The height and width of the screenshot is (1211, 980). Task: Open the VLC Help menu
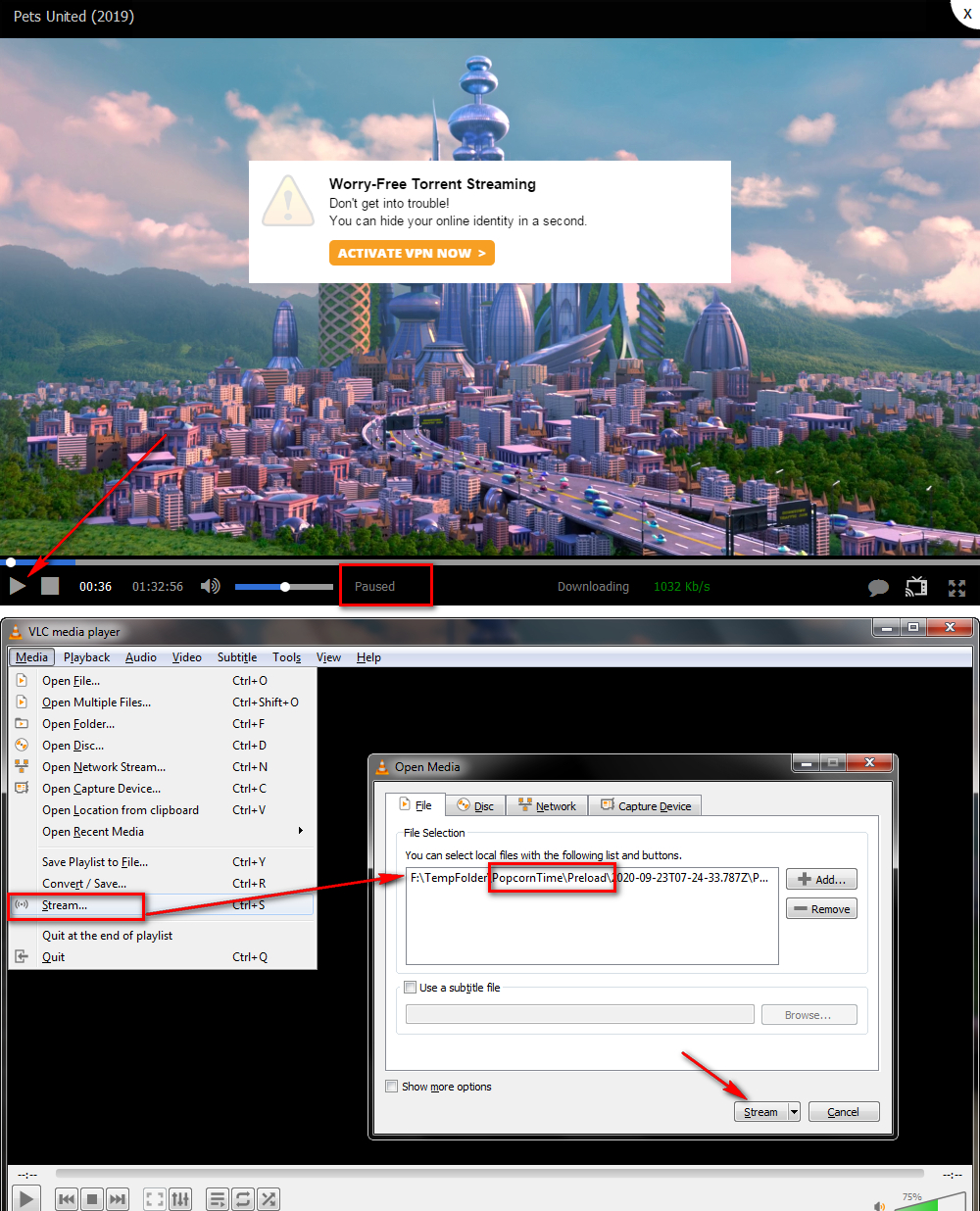[x=368, y=657]
